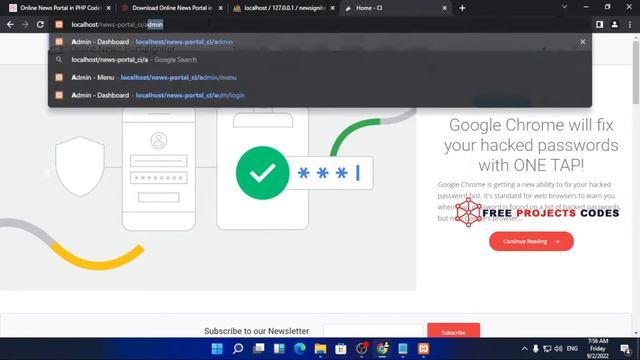Open the screen recorder icon on taskbar
This screenshot has height=360, width=640.
[x=362, y=349]
